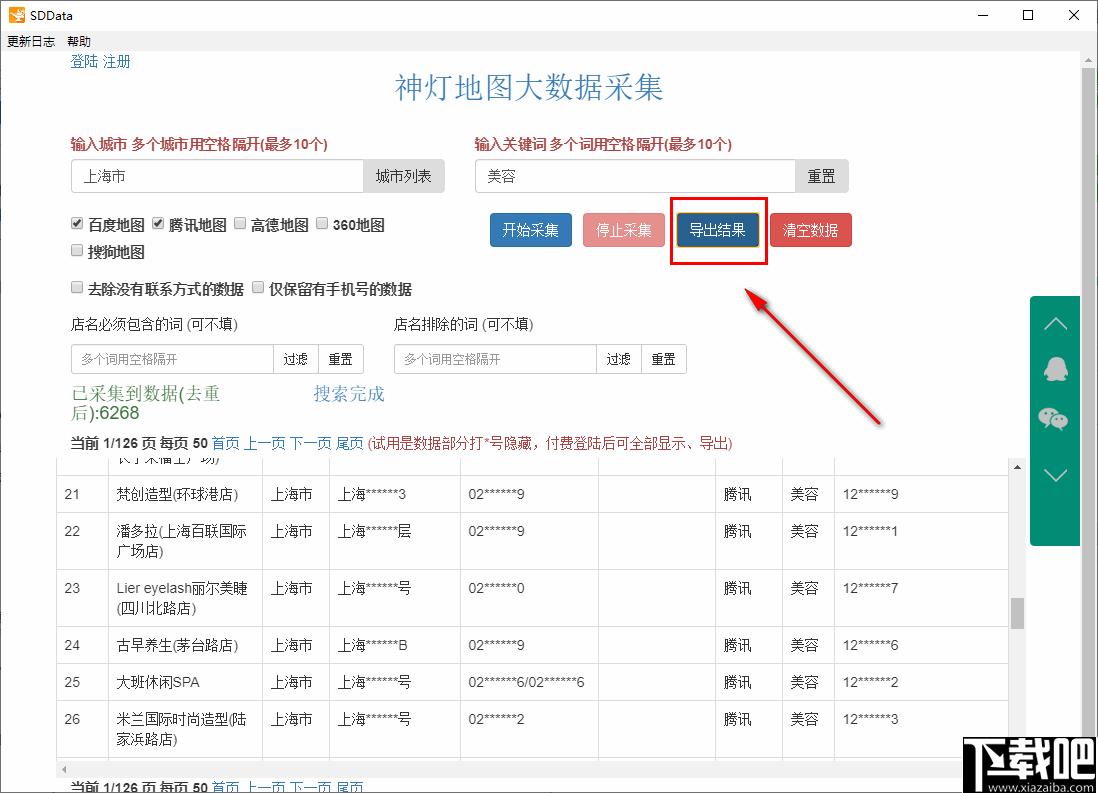Screen dimensions: 1098x793
Task: Enable the 搜狗地图 checkbox
Action: click(77, 250)
